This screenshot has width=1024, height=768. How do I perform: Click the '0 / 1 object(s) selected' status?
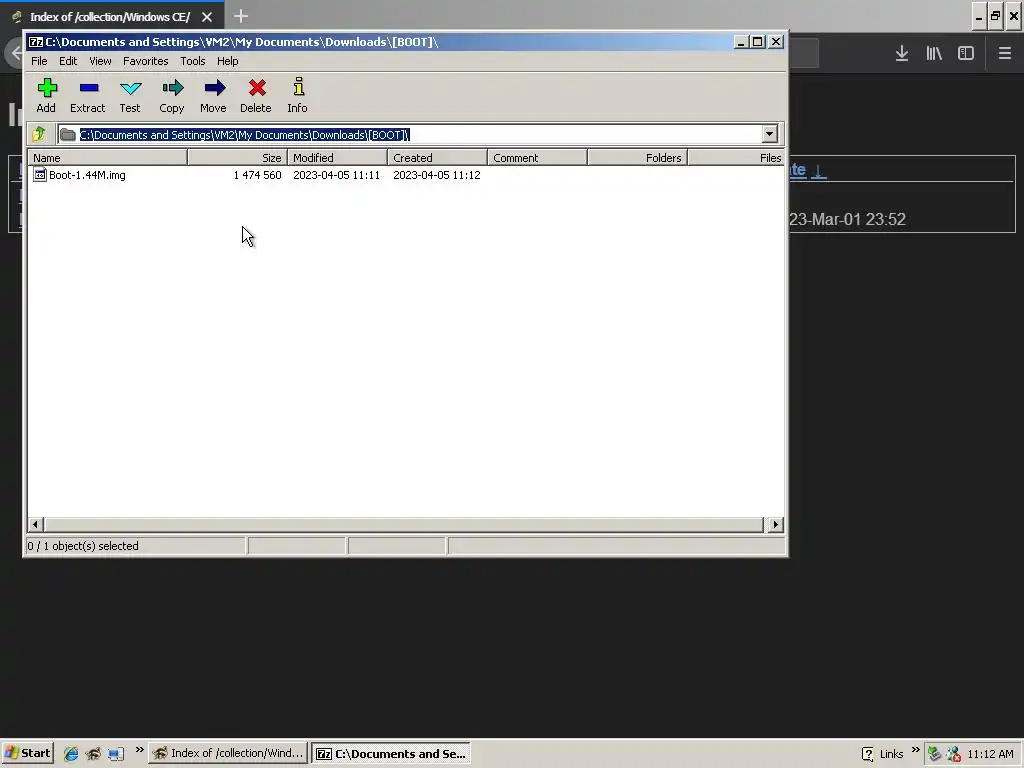(x=83, y=546)
